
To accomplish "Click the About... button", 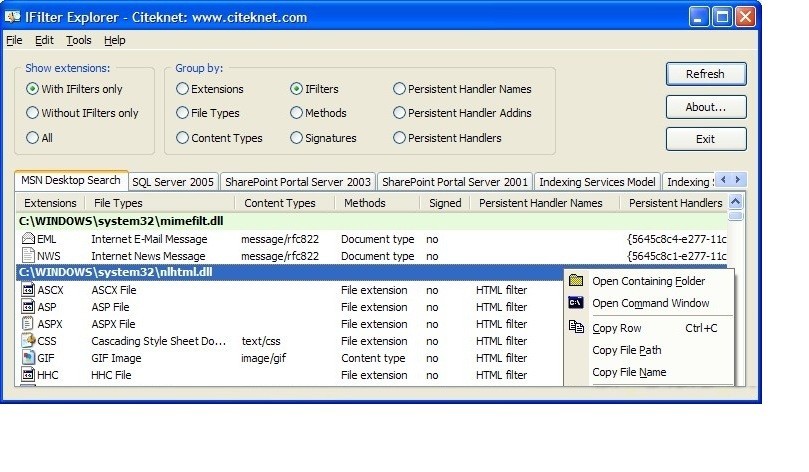I will 705,107.
